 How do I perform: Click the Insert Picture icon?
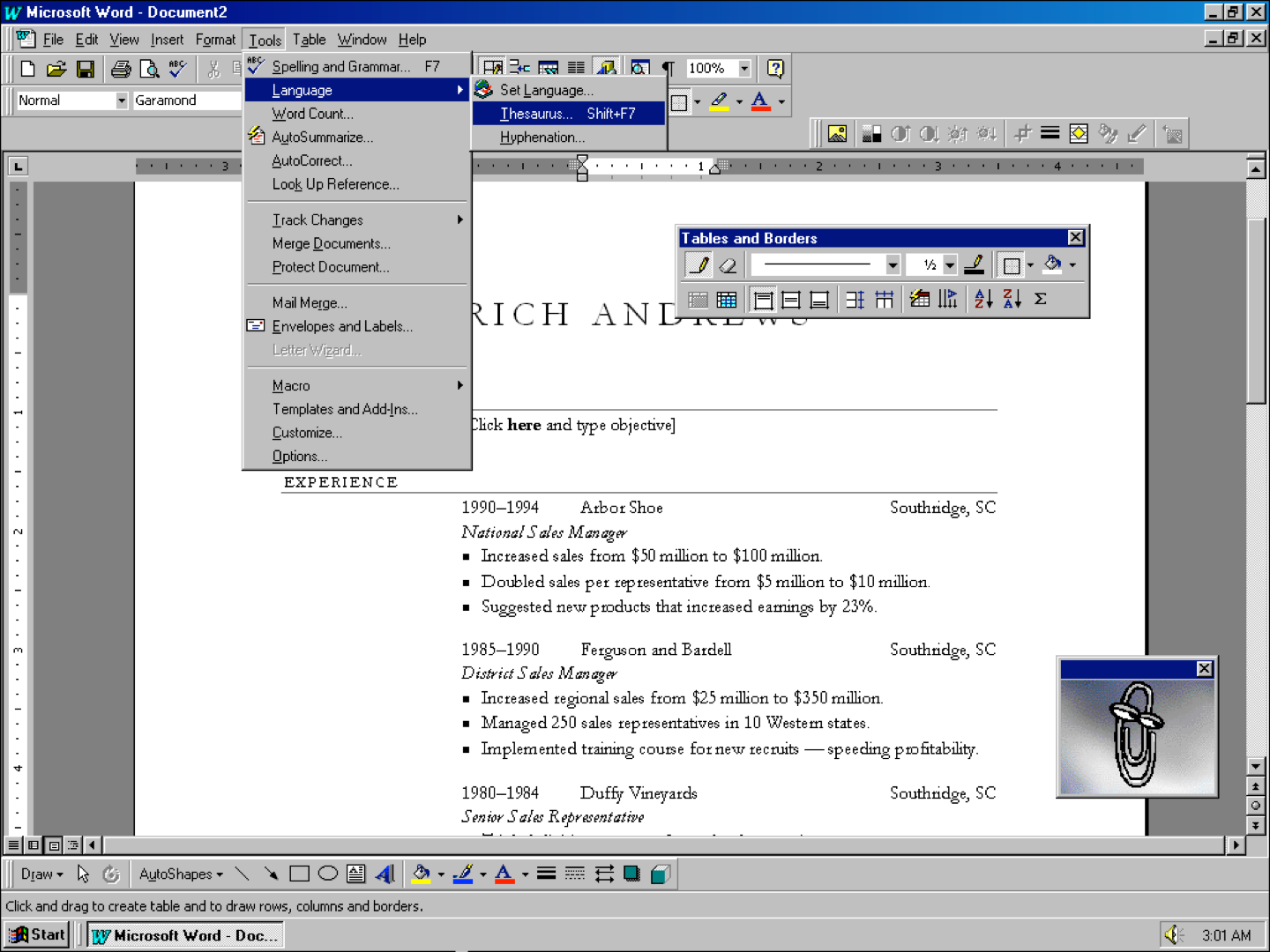click(837, 134)
